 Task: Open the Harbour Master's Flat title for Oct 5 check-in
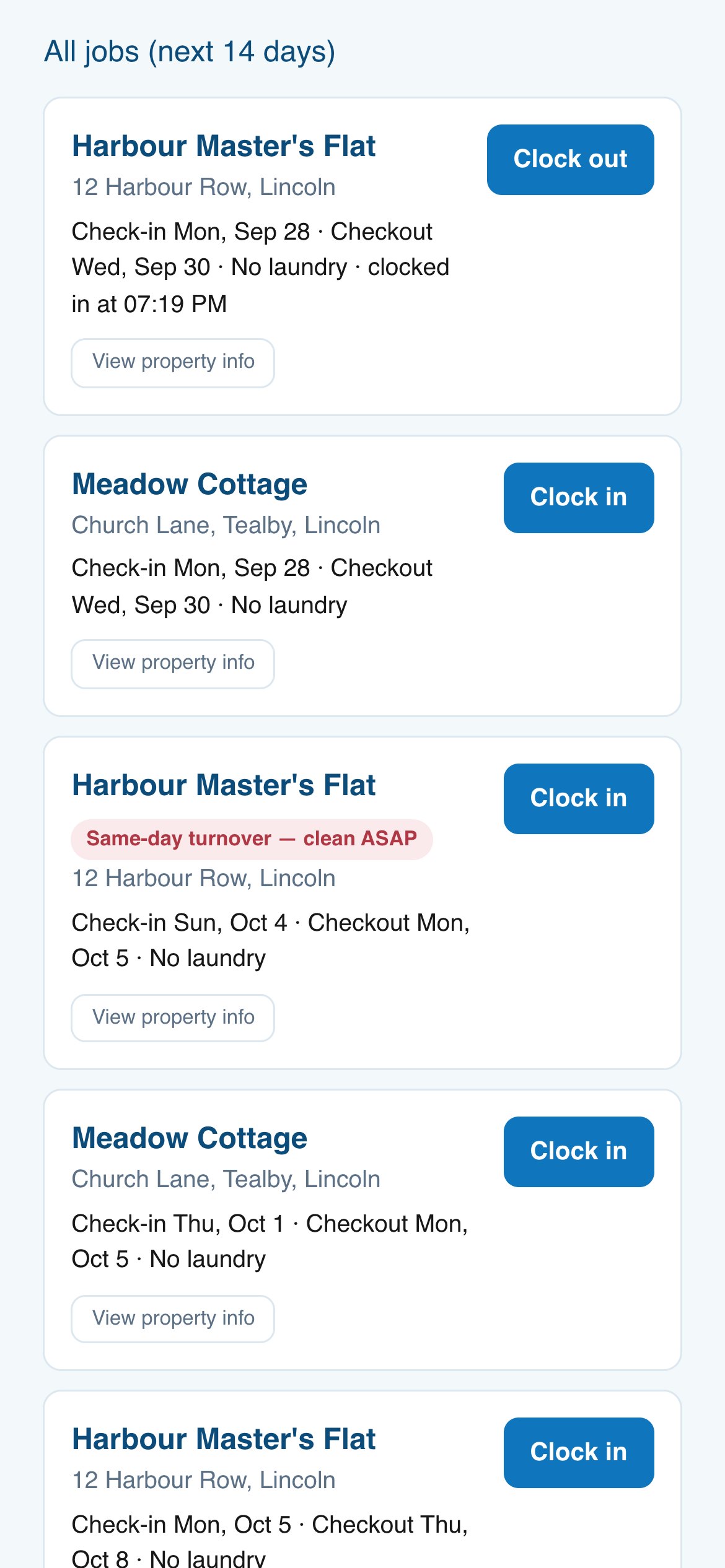(224, 1439)
